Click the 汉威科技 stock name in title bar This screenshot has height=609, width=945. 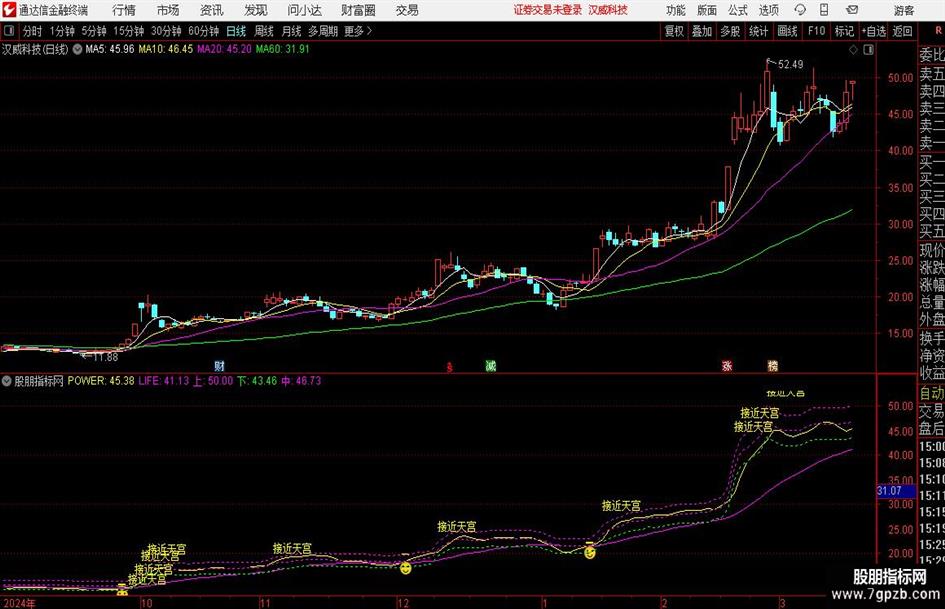tap(608, 10)
